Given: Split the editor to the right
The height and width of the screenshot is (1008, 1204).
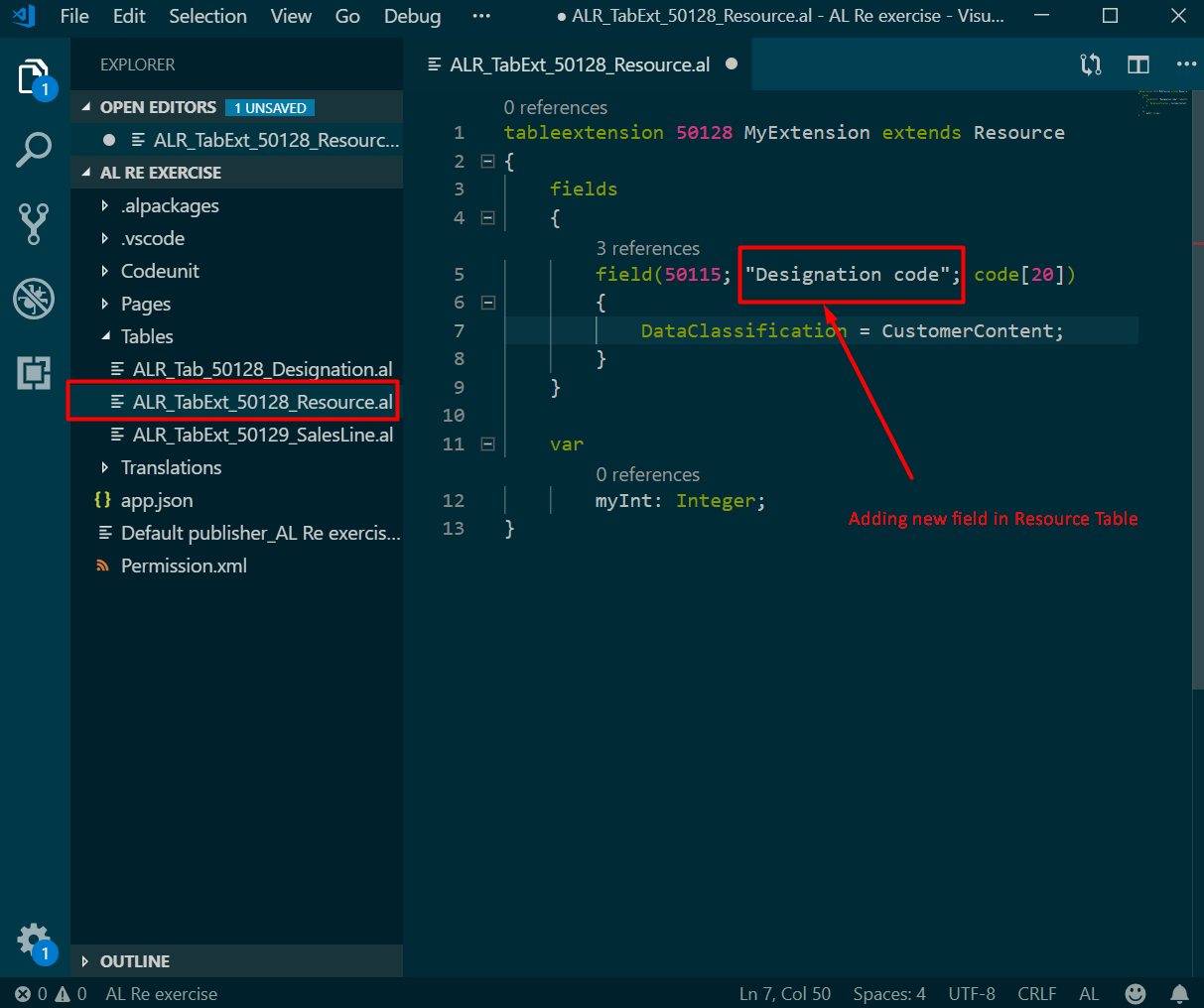Looking at the screenshot, I should pyautogui.click(x=1138, y=64).
